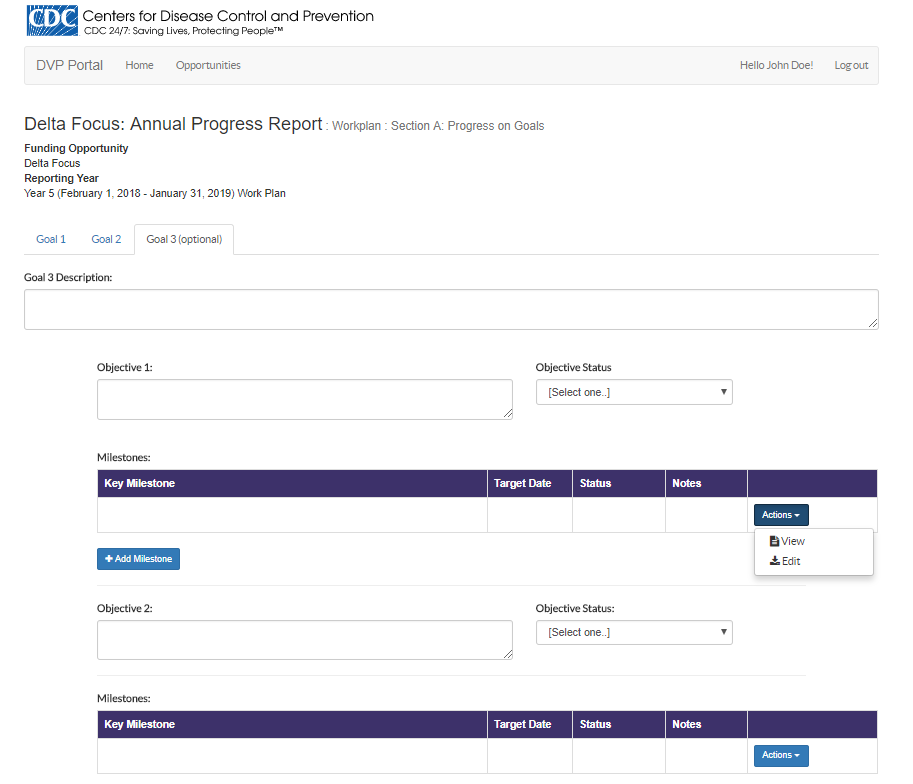The height and width of the screenshot is (784, 913).
Task: Click the DVP Portal brand link
Action: (69, 65)
